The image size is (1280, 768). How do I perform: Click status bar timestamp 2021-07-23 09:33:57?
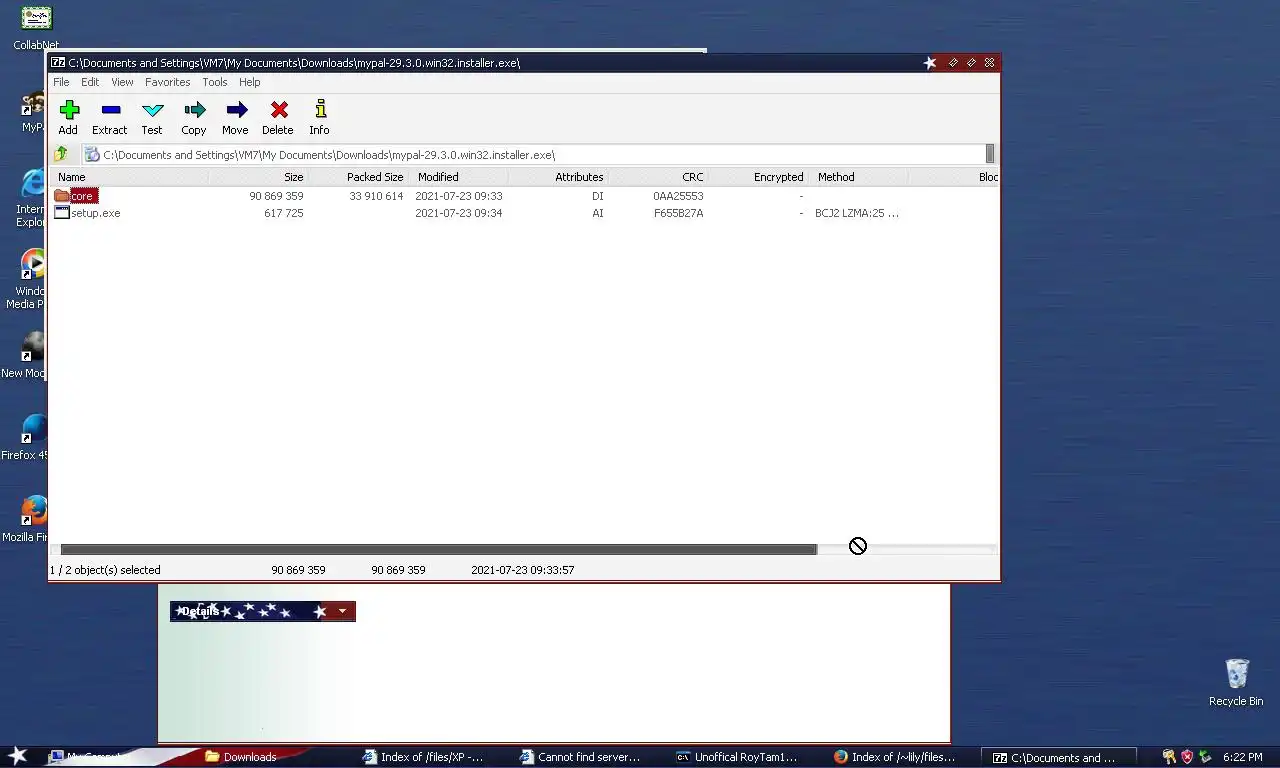click(522, 570)
